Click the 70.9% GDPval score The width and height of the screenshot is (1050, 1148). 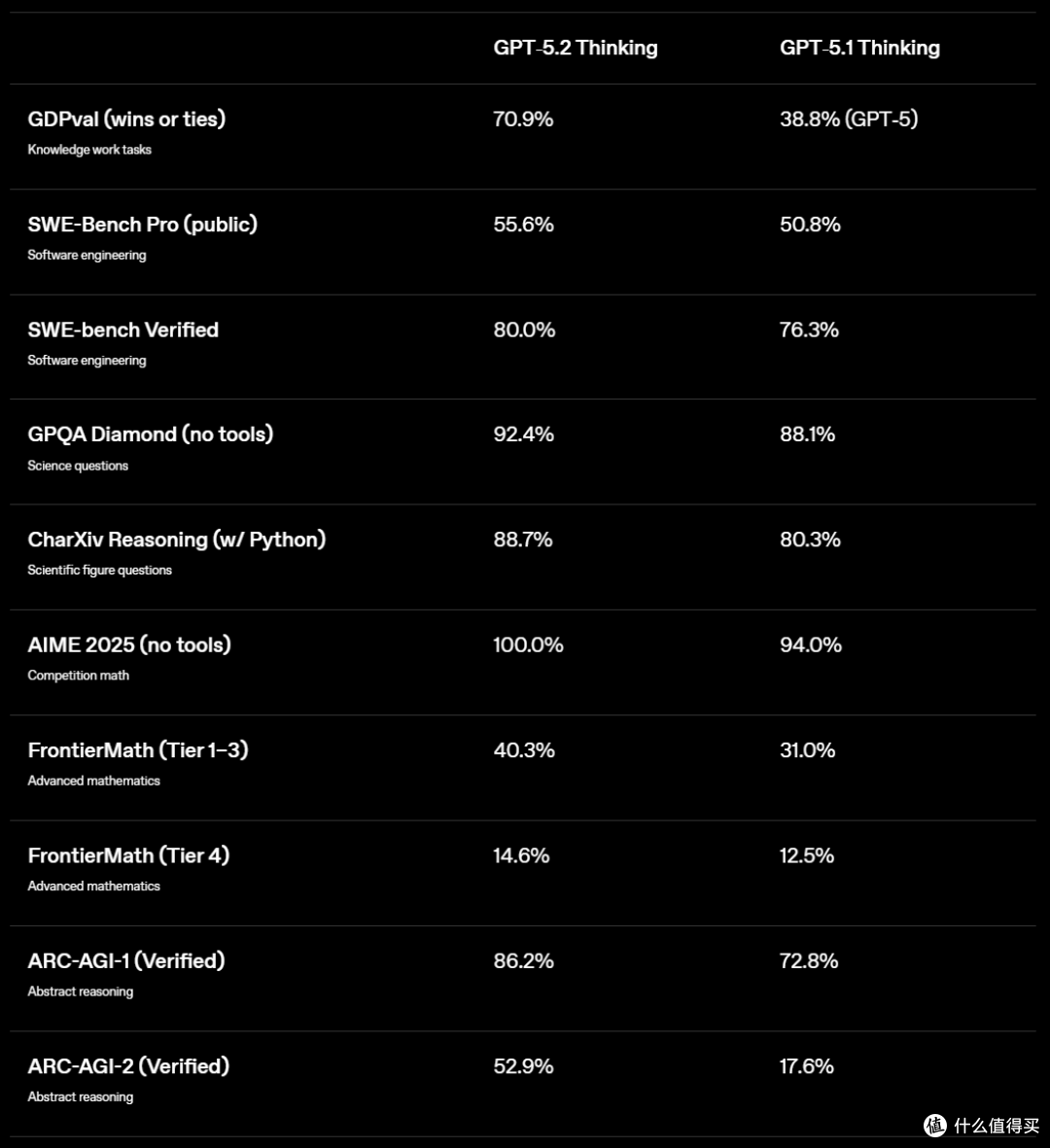[523, 119]
